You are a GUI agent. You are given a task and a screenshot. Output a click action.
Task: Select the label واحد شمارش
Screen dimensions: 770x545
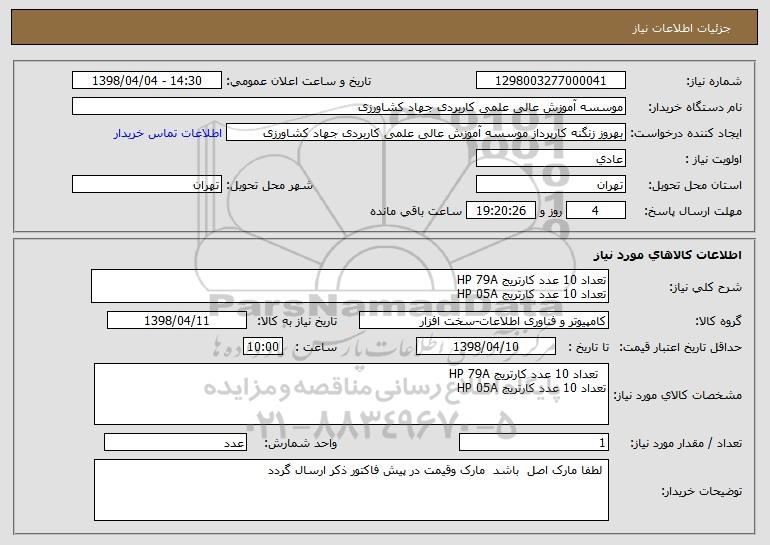click(x=301, y=444)
